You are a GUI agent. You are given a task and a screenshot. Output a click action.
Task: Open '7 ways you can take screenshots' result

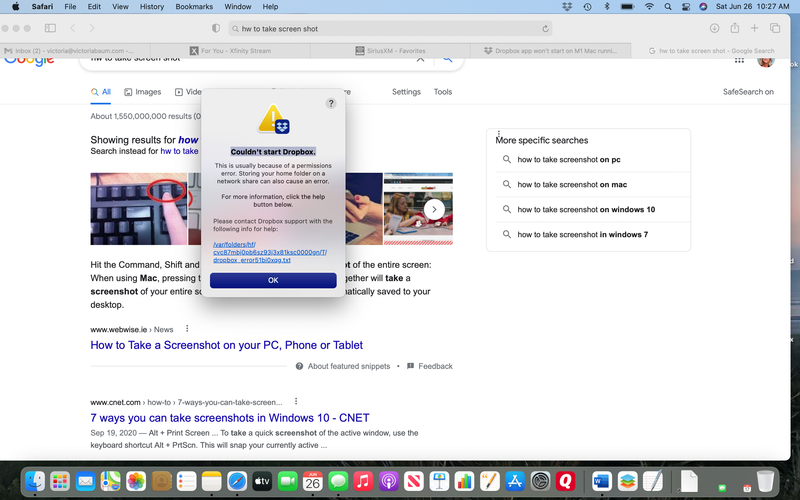point(231,417)
